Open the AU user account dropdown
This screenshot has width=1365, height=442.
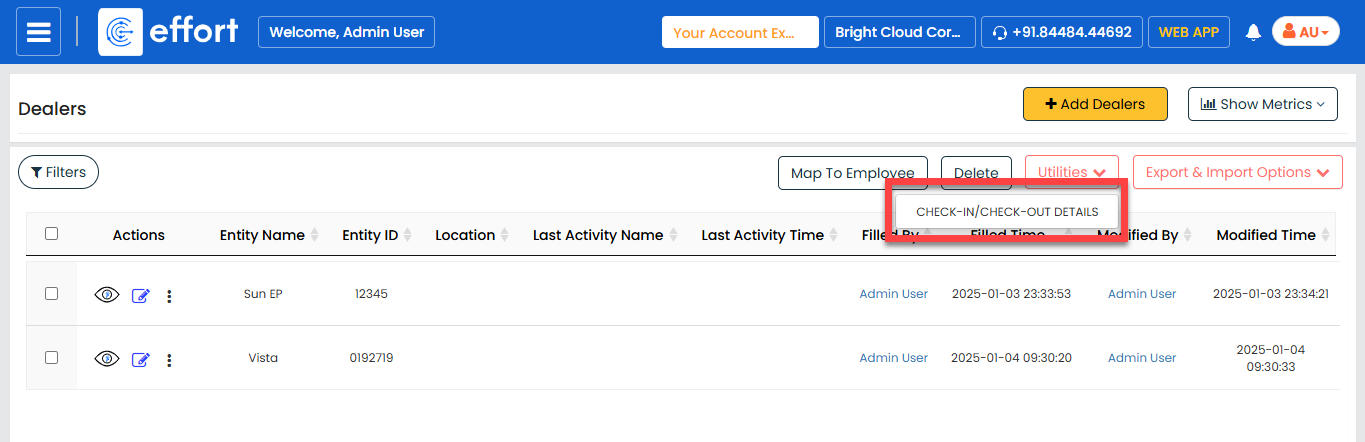point(1305,32)
